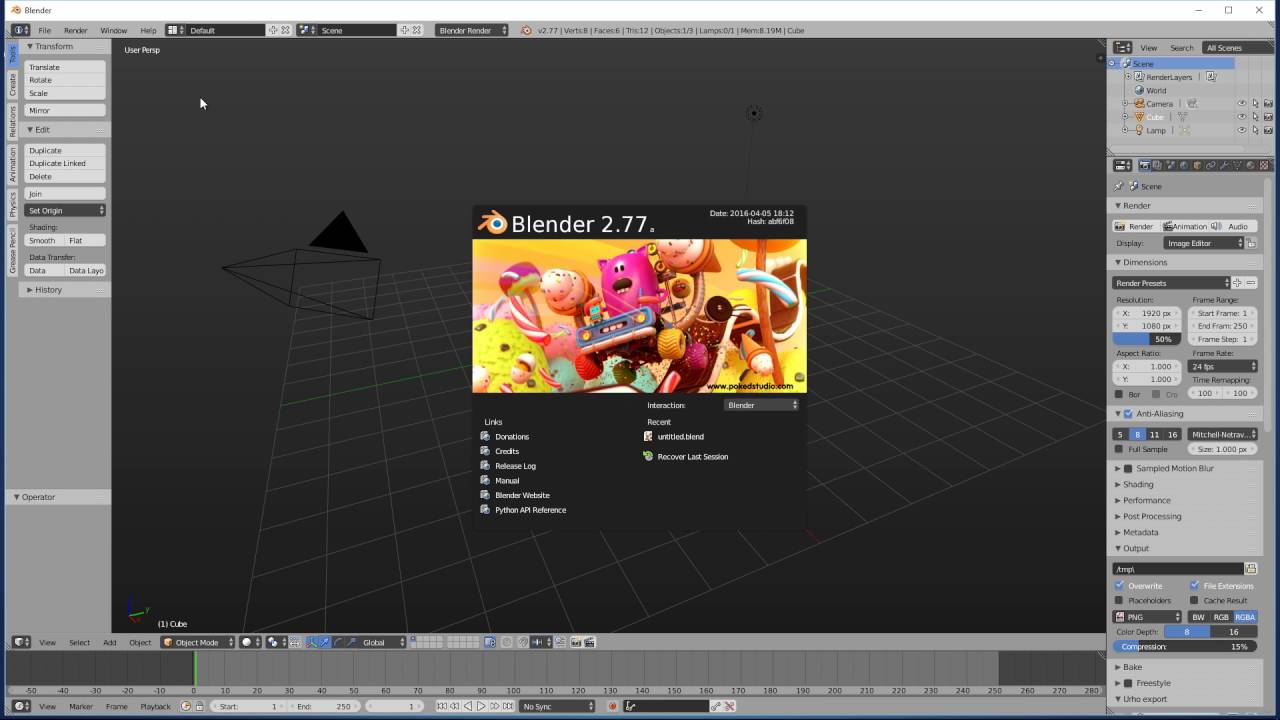Toggle restrict render camera icon for Cube
This screenshot has width=1280, height=720.
[x=1268, y=116]
